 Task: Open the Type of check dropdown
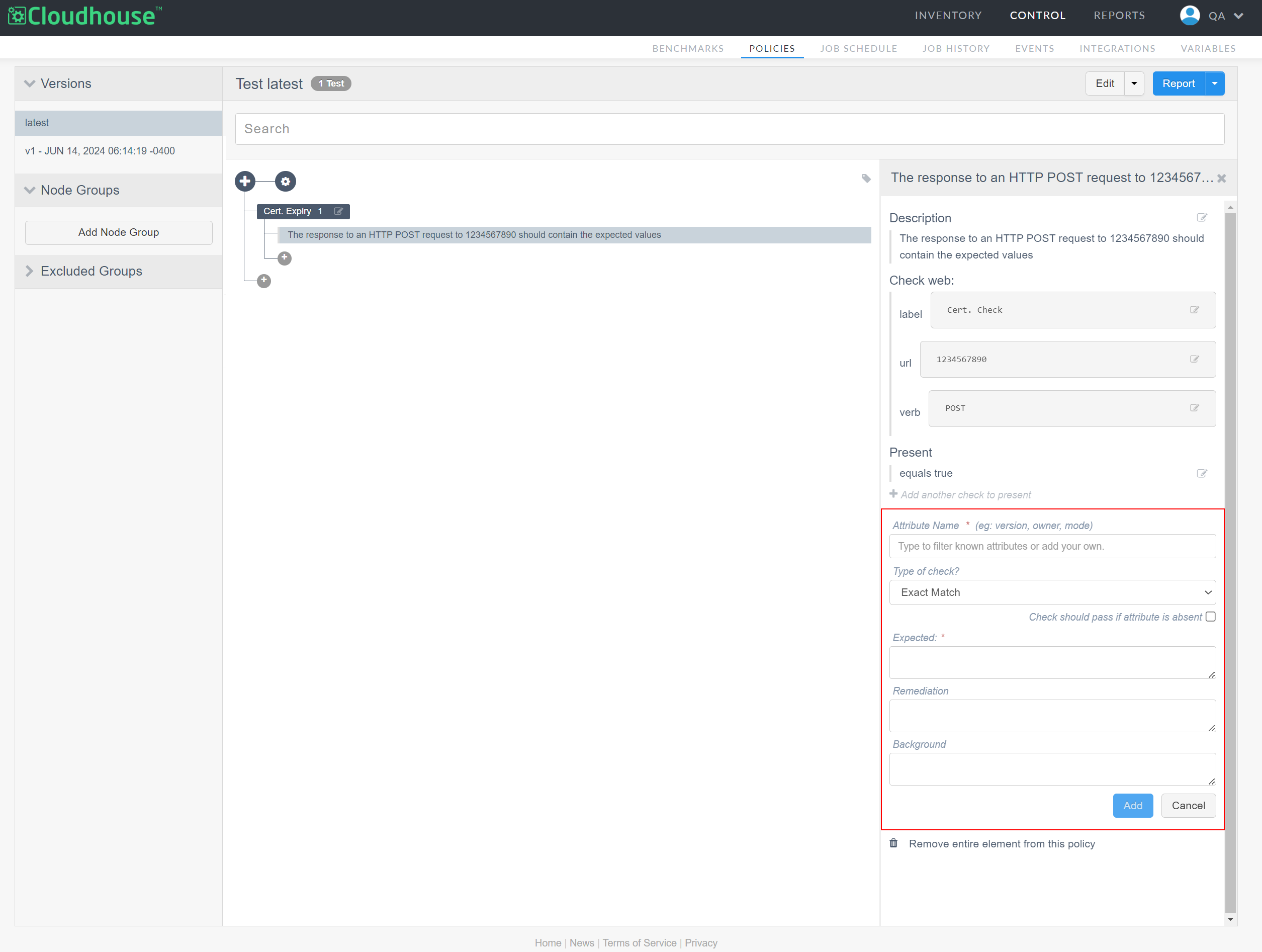coord(1052,592)
